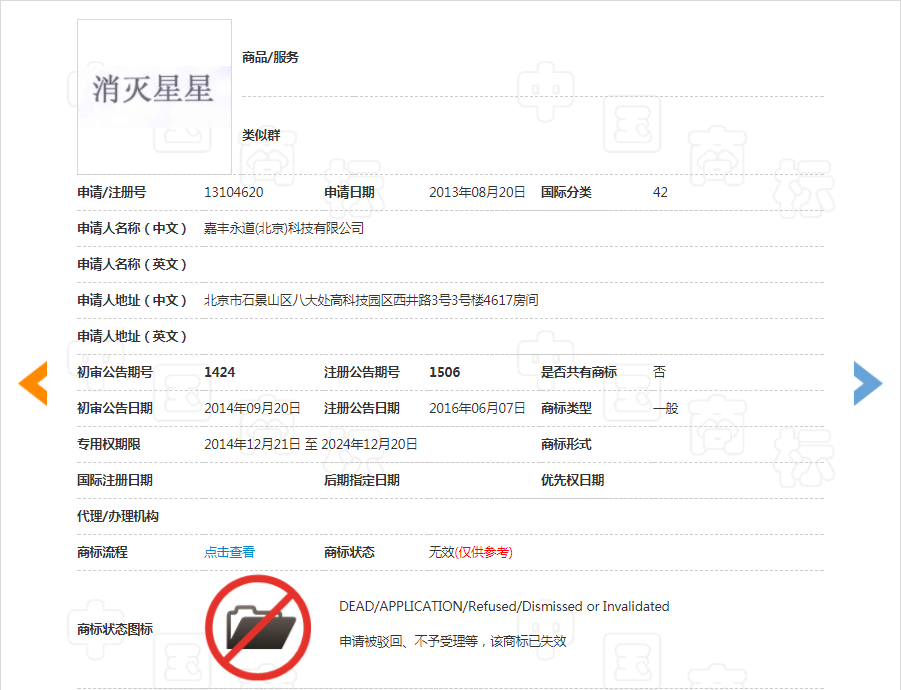Click international class value 42
Viewport: 901px width, 690px height.
pyautogui.click(x=660, y=192)
